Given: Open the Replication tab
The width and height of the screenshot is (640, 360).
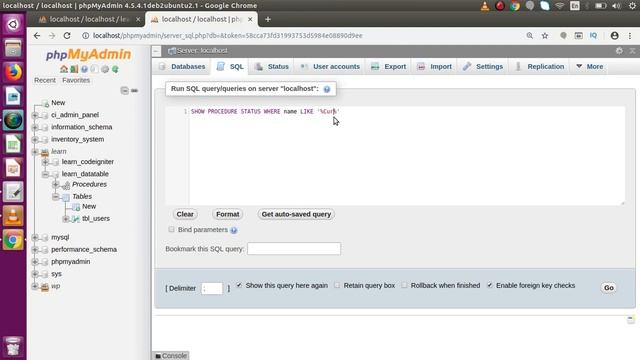Looking at the screenshot, I should (x=540, y=67).
